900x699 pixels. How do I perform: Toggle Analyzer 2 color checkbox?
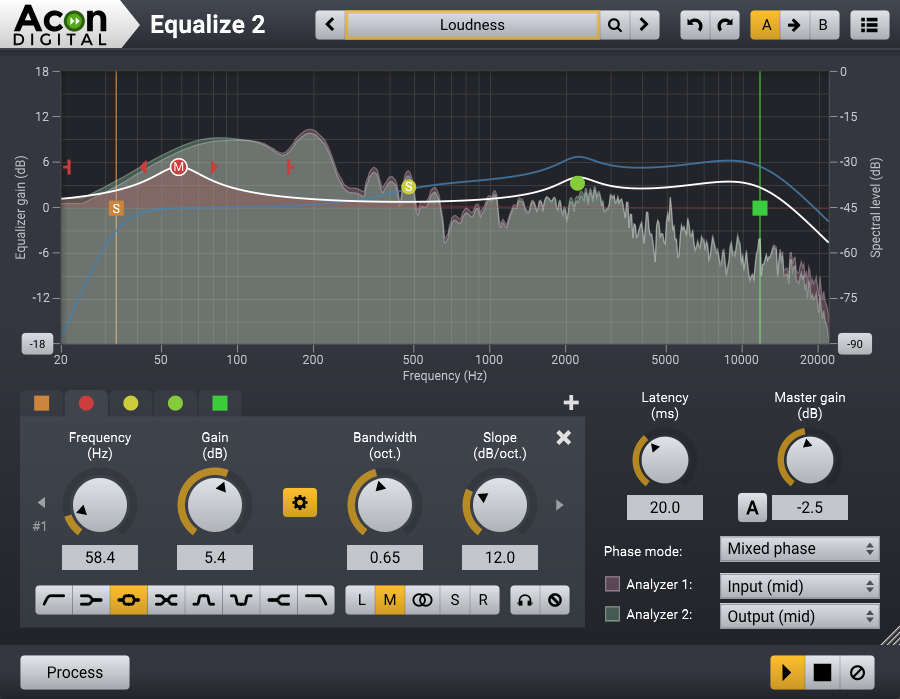(612, 614)
